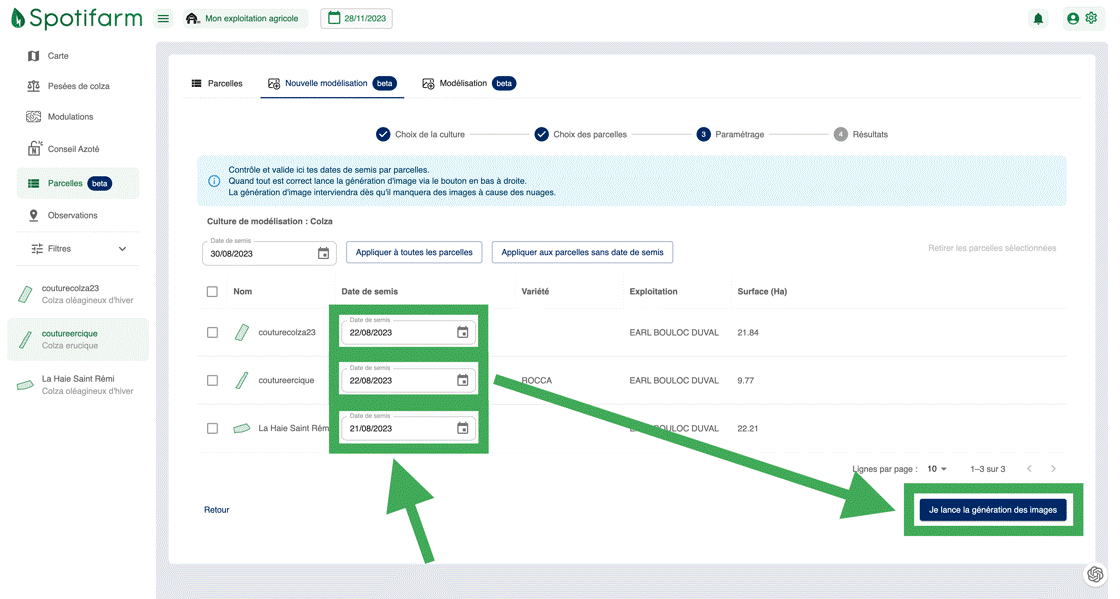This screenshot has width=1120, height=599.
Task: Open the 28/11/2023 date selector
Action: [x=356, y=18]
